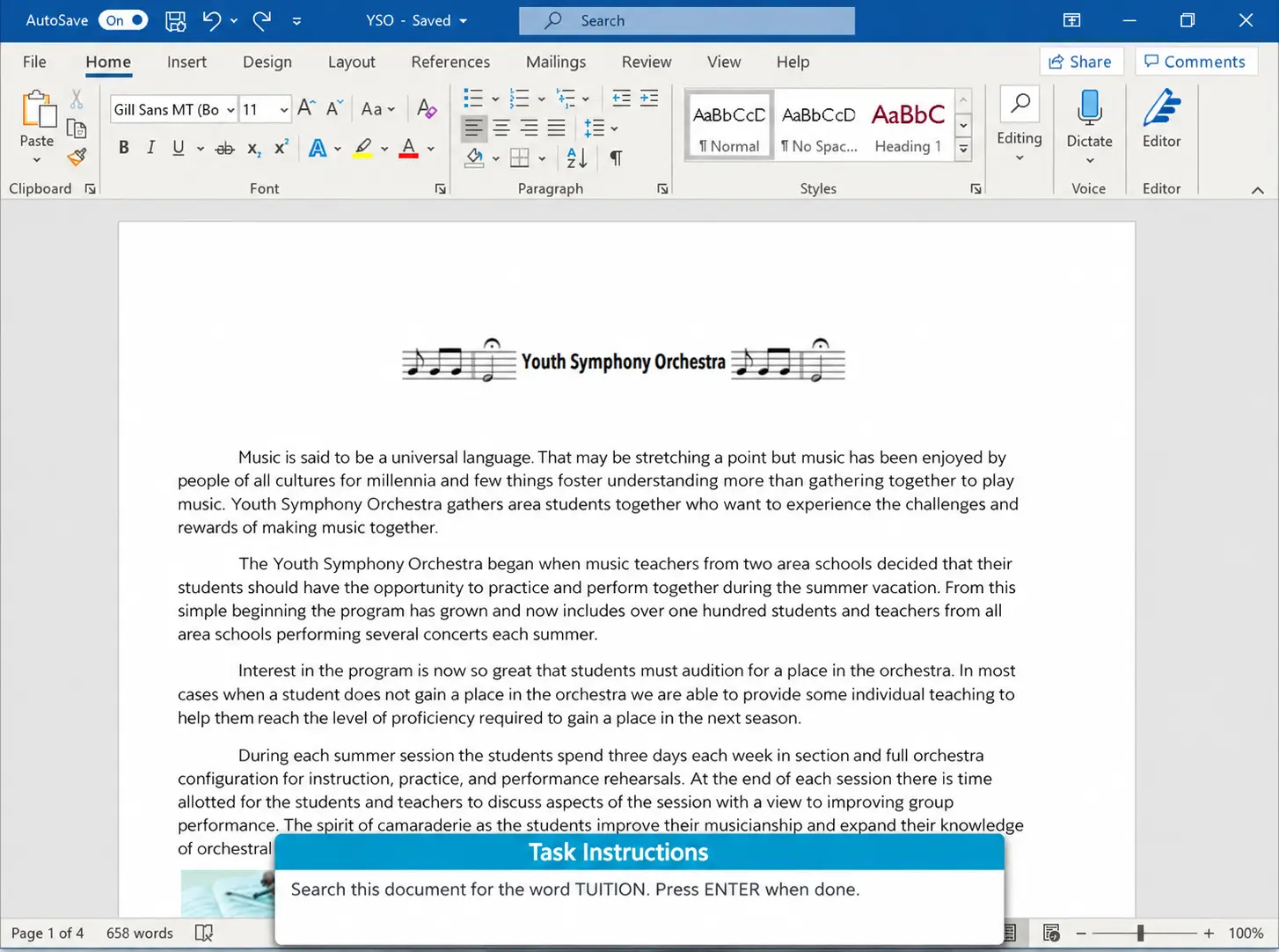Go to the Review tab
The height and width of the screenshot is (952, 1279).
pyautogui.click(x=647, y=62)
